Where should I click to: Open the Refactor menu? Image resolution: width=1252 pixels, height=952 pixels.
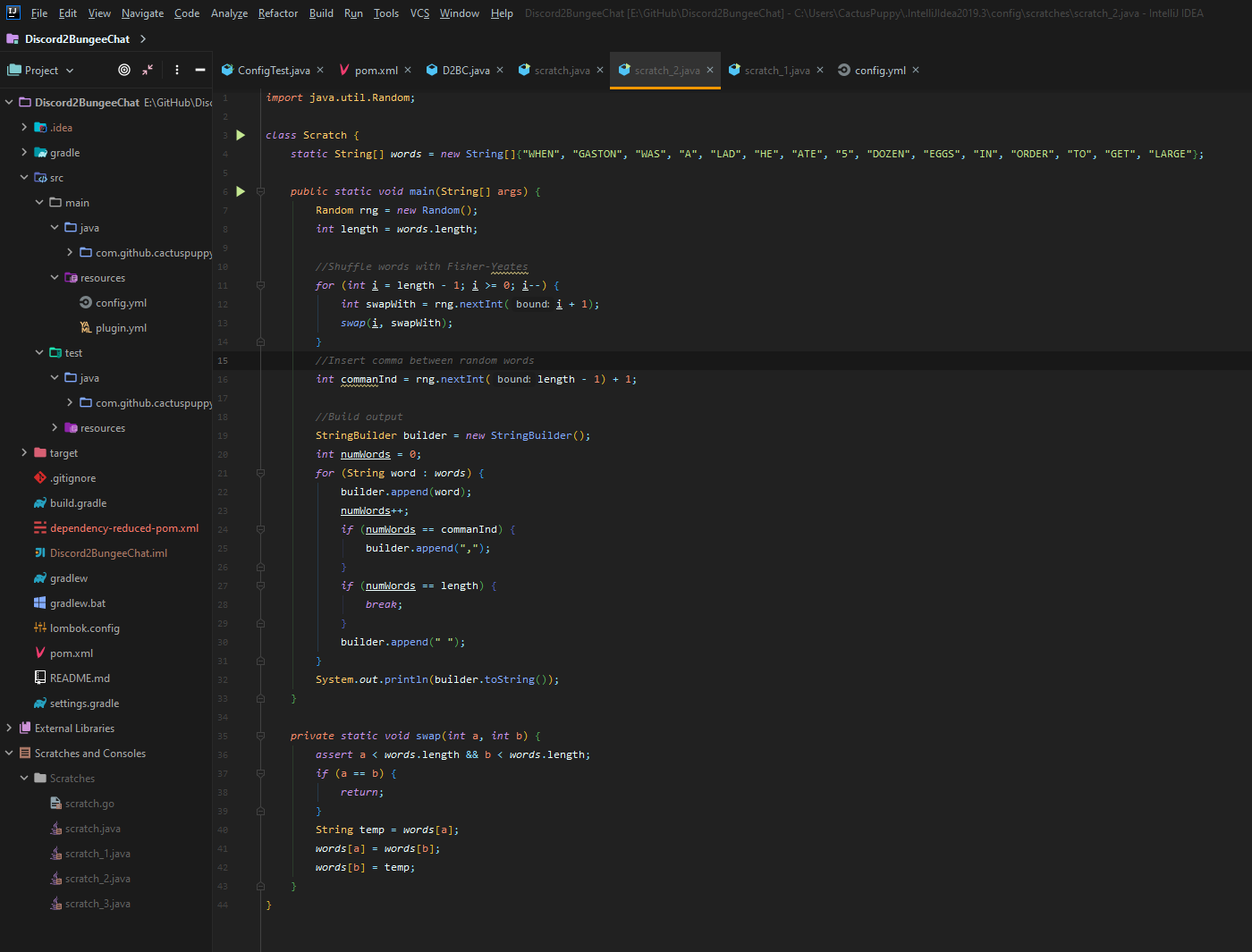tap(277, 13)
